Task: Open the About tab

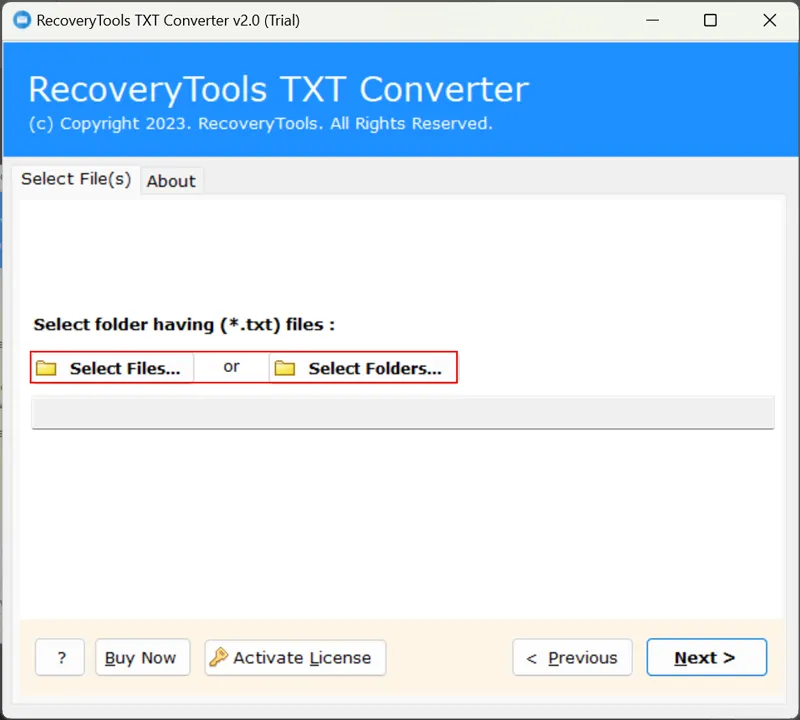Action: pyautogui.click(x=171, y=181)
